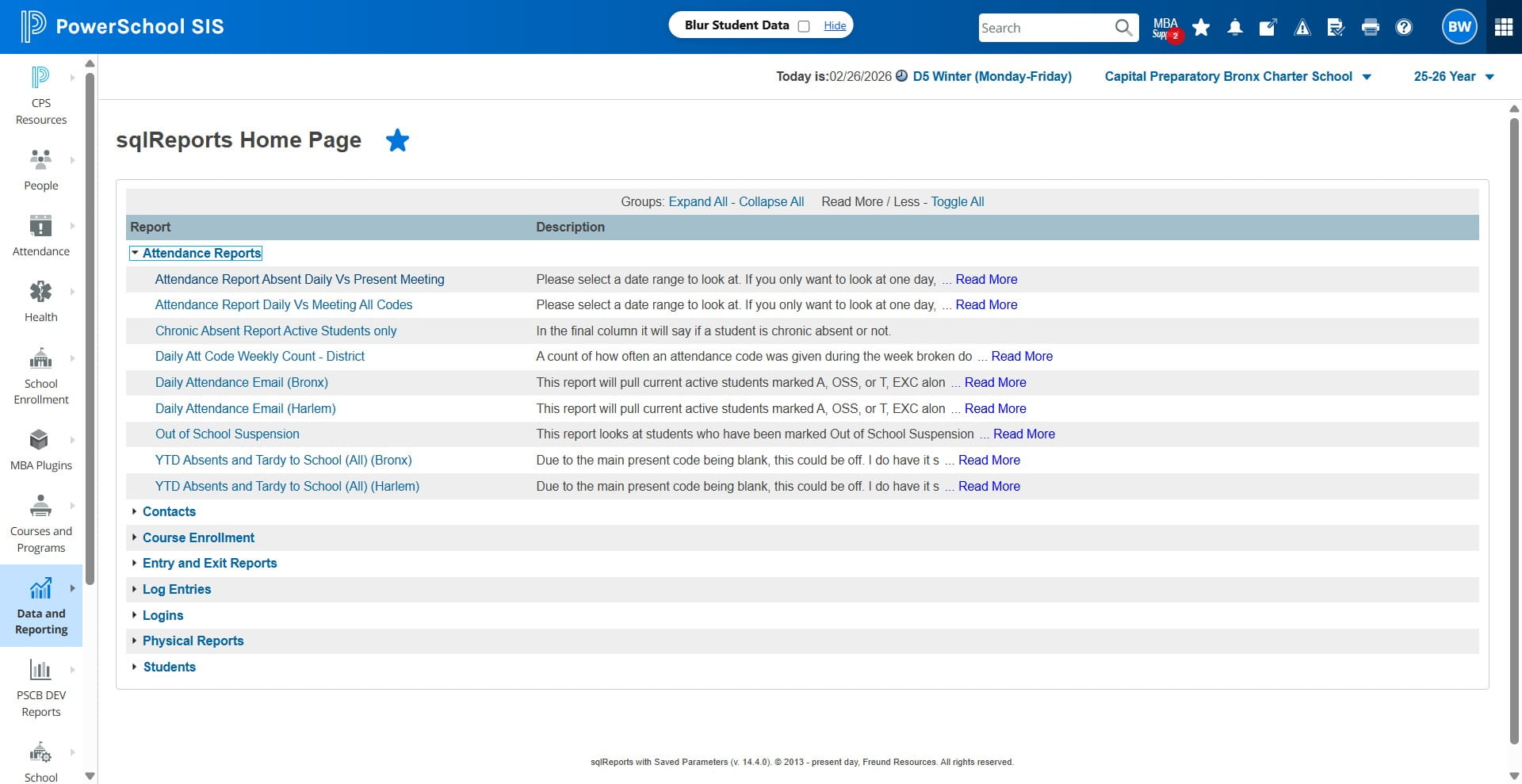
Task: Click Read More for Out of School Suspension
Action: pyautogui.click(x=1024, y=434)
